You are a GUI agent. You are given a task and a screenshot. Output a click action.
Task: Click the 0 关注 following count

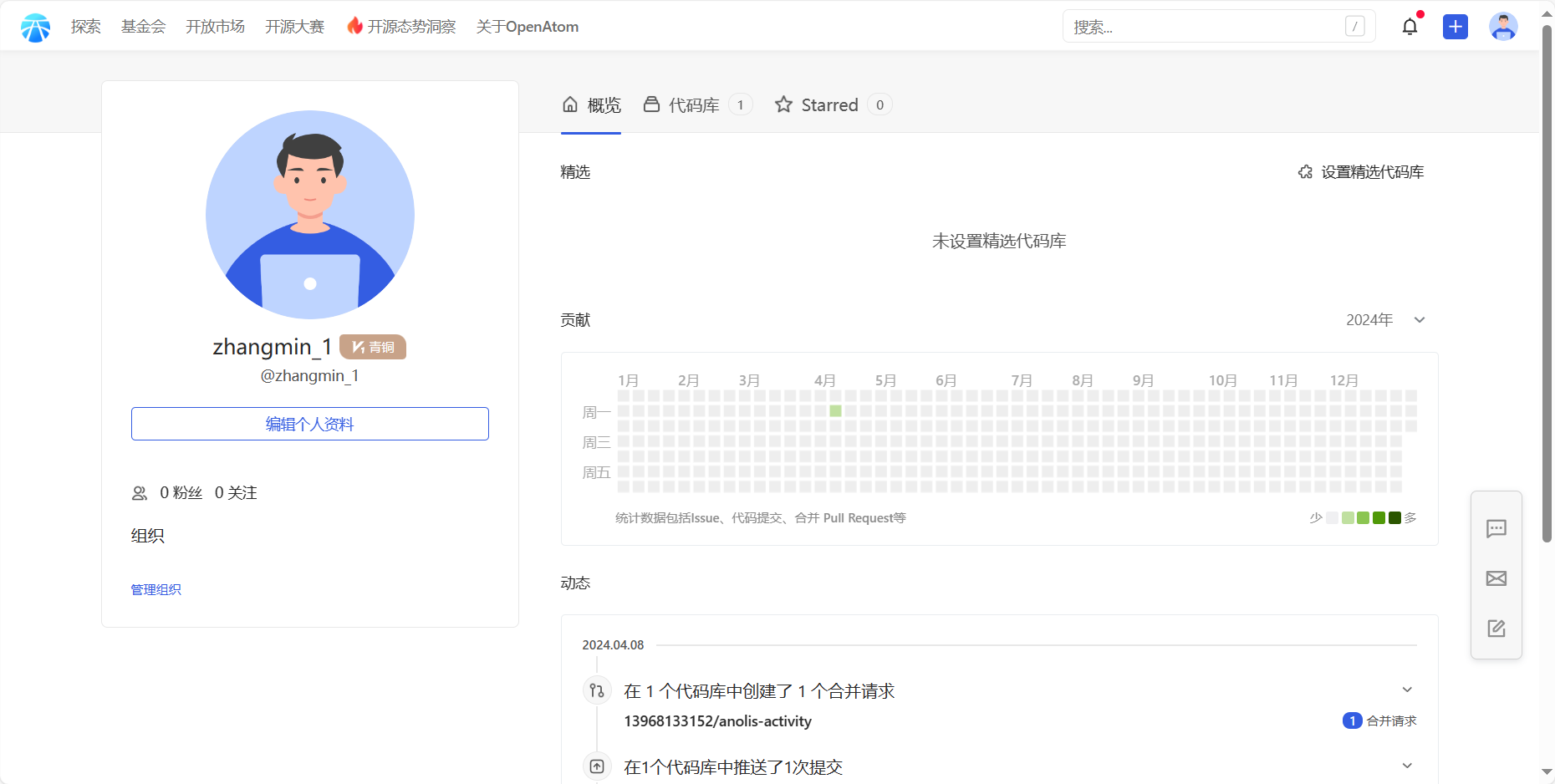[236, 493]
